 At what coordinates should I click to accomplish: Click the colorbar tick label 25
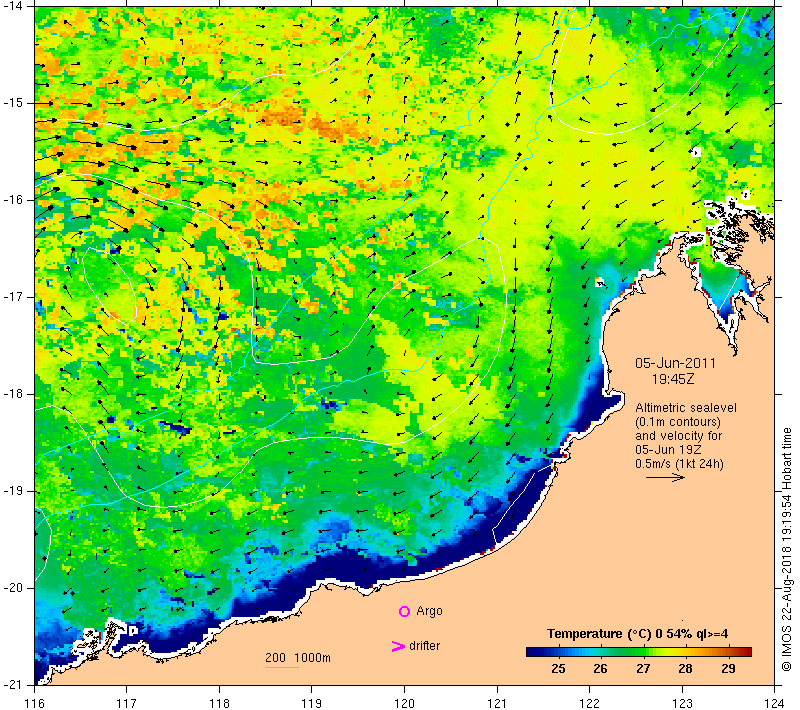click(x=558, y=669)
